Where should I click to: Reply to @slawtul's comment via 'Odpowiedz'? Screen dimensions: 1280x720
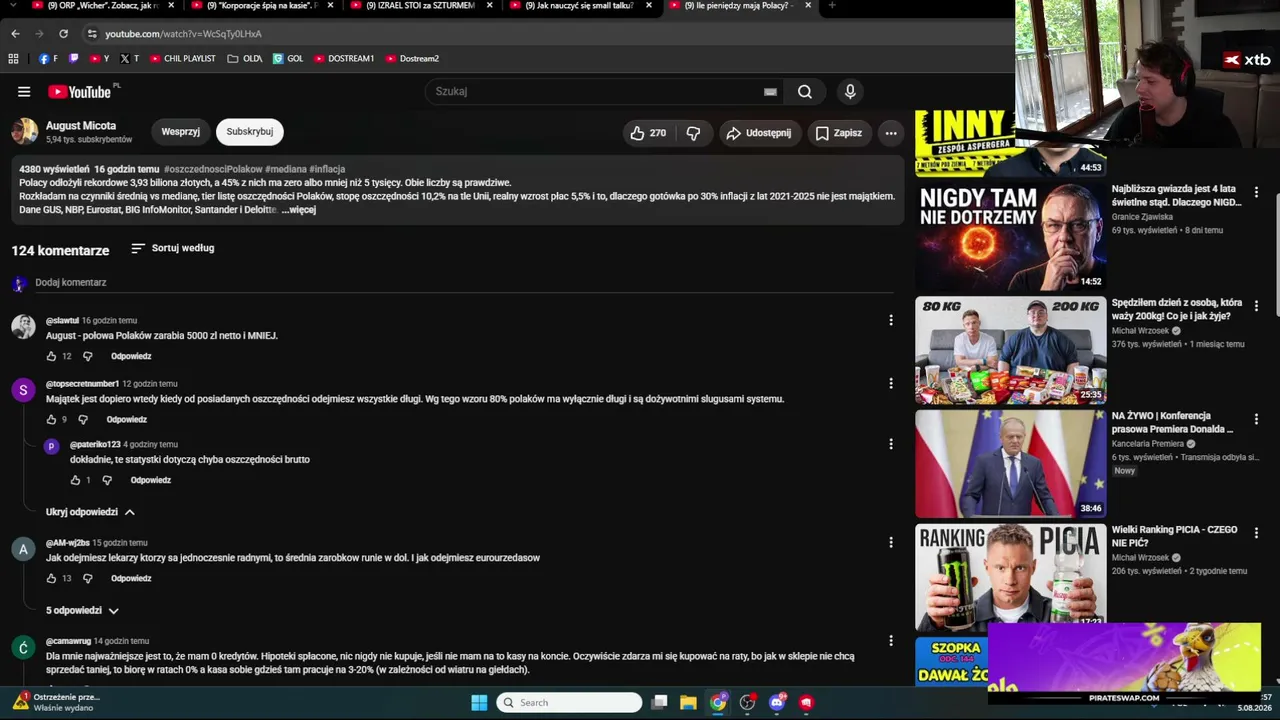point(131,356)
